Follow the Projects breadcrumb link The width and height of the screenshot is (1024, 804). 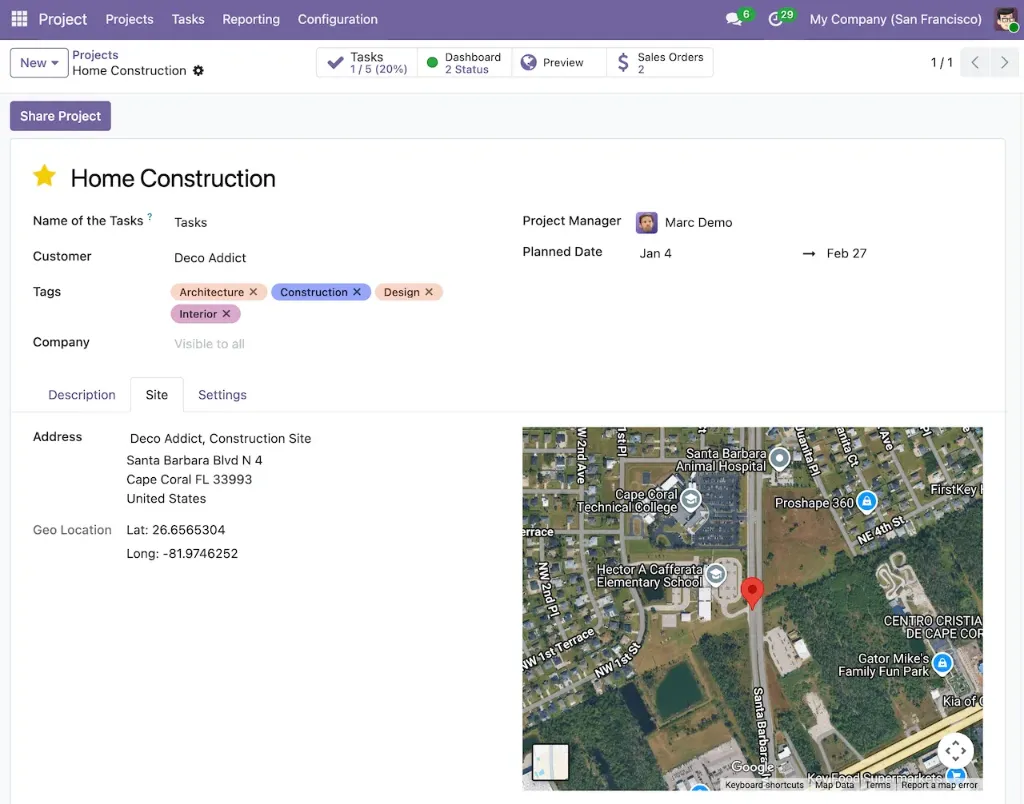[x=95, y=55]
